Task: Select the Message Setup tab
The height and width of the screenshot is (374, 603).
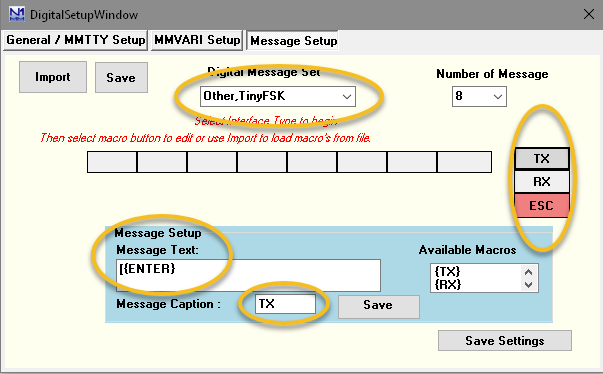Action: point(293,41)
